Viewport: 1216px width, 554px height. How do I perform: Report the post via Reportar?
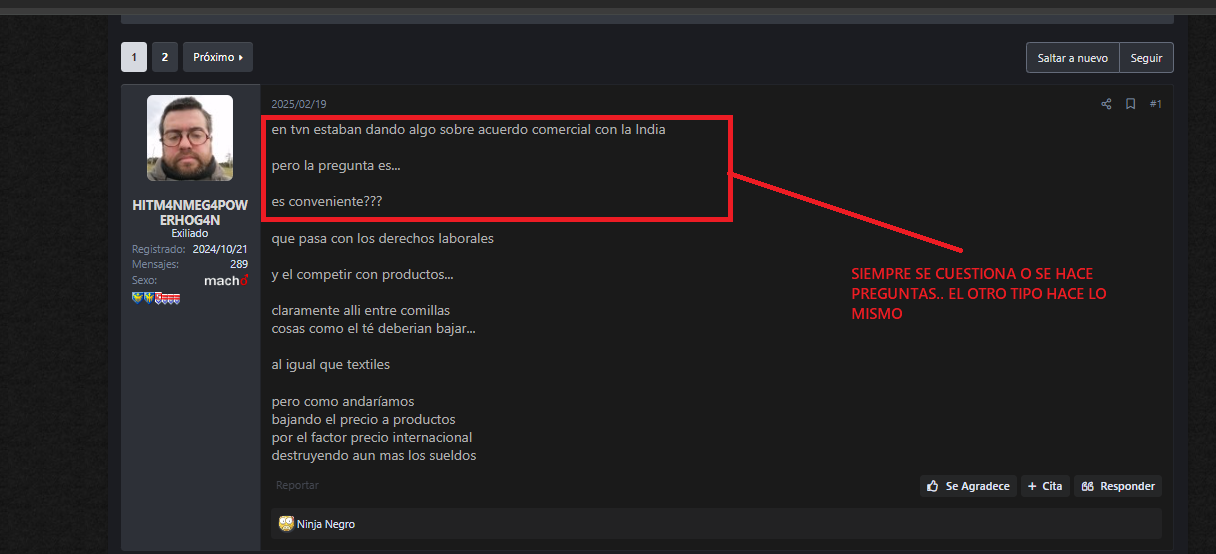pos(297,485)
